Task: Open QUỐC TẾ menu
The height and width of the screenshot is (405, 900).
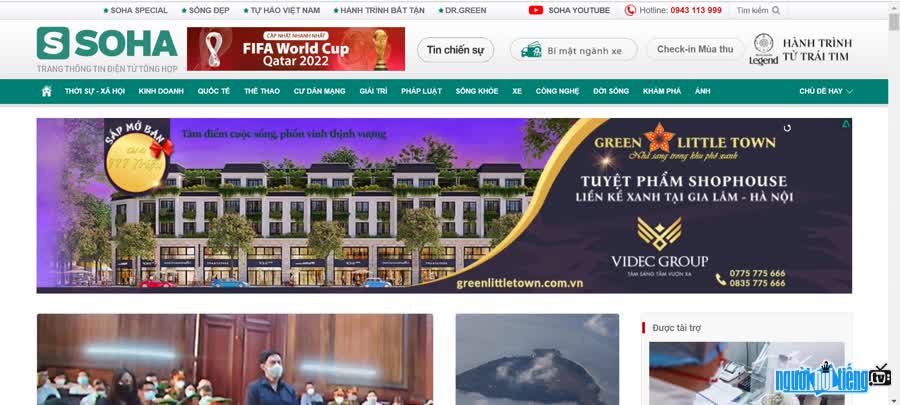Action: click(214, 91)
